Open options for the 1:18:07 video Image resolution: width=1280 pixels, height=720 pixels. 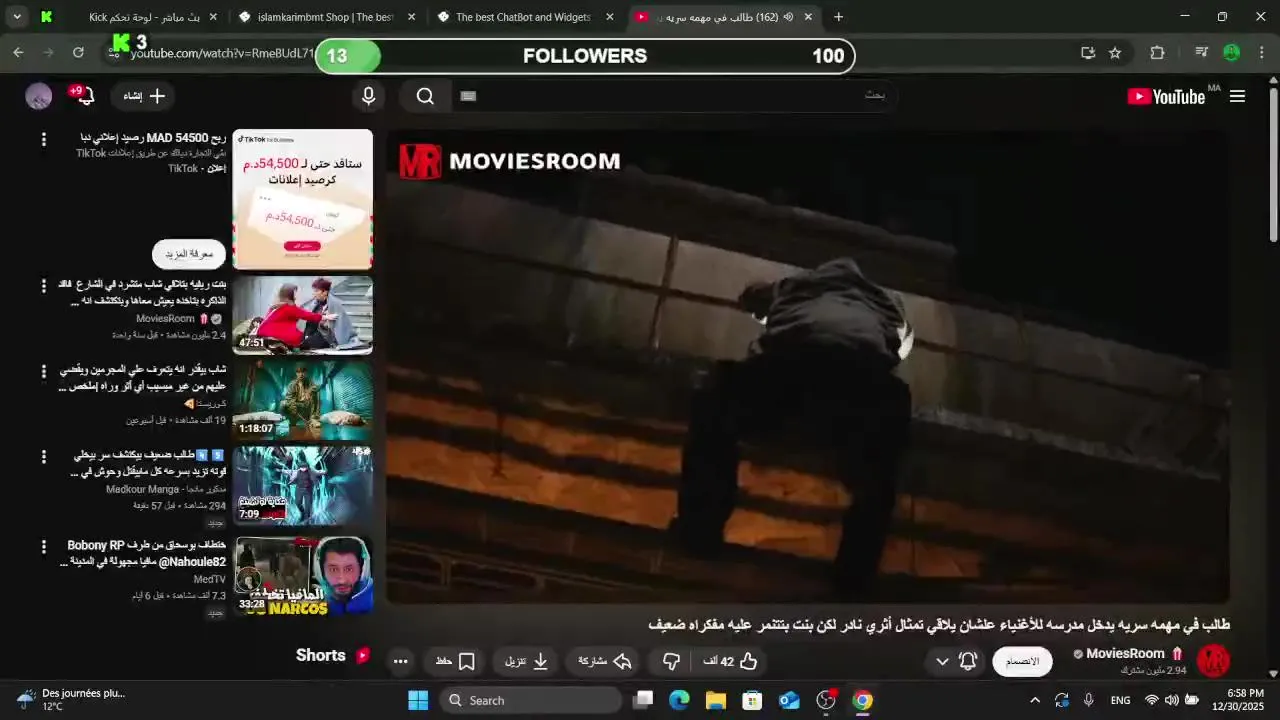[x=43, y=372]
